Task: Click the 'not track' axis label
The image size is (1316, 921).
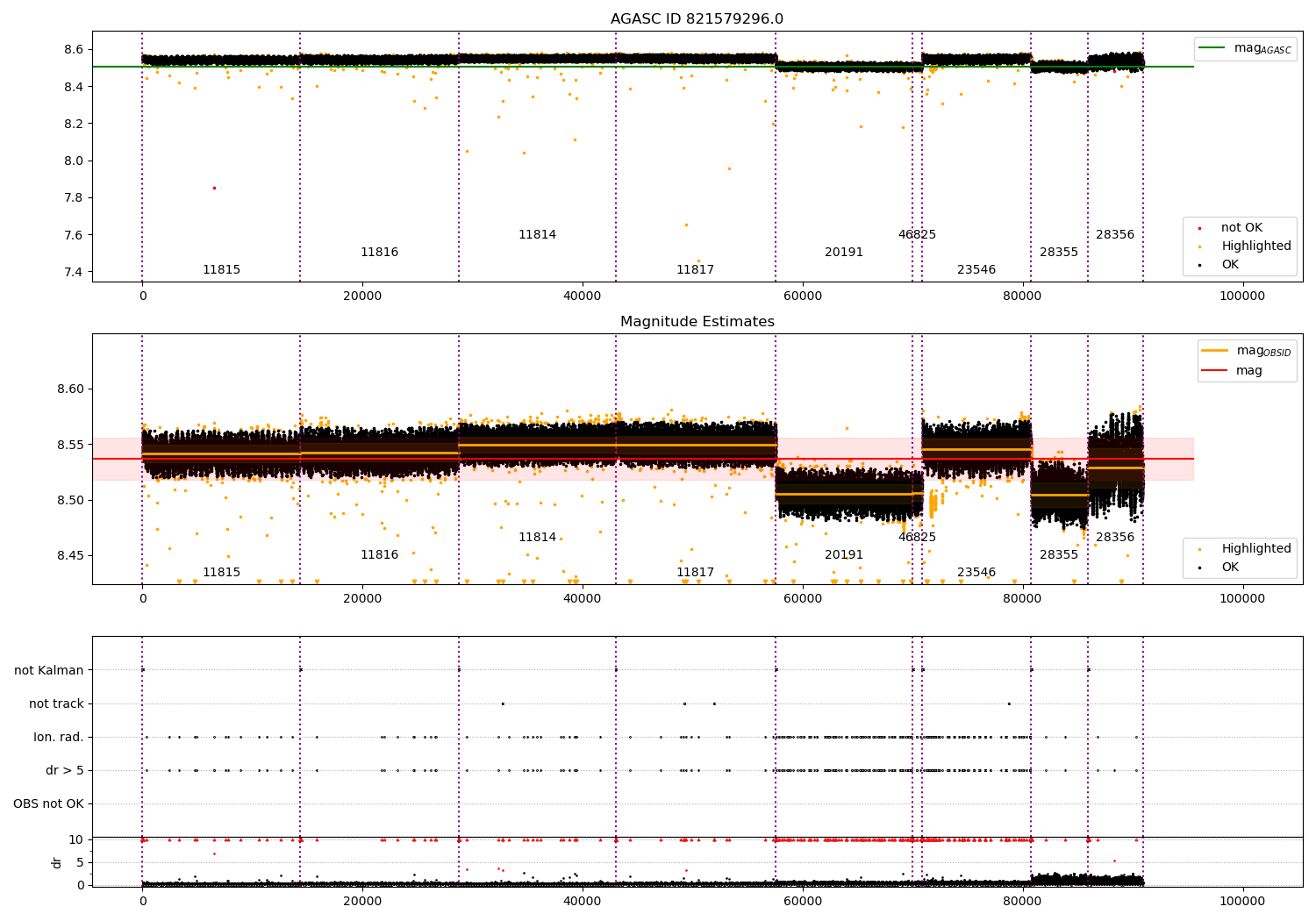Action: (x=56, y=703)
